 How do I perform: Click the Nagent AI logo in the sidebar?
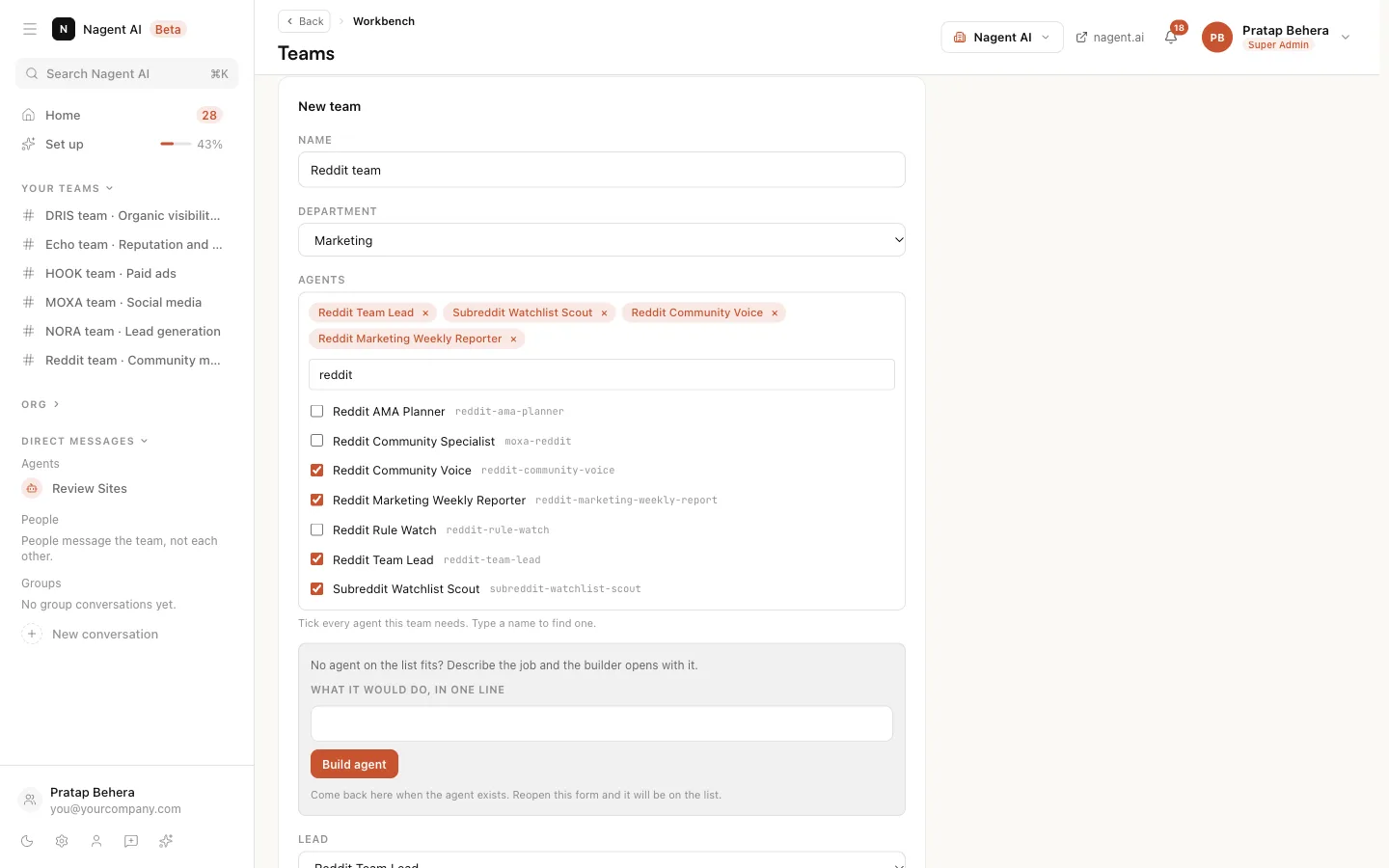(x=64, y=29)
